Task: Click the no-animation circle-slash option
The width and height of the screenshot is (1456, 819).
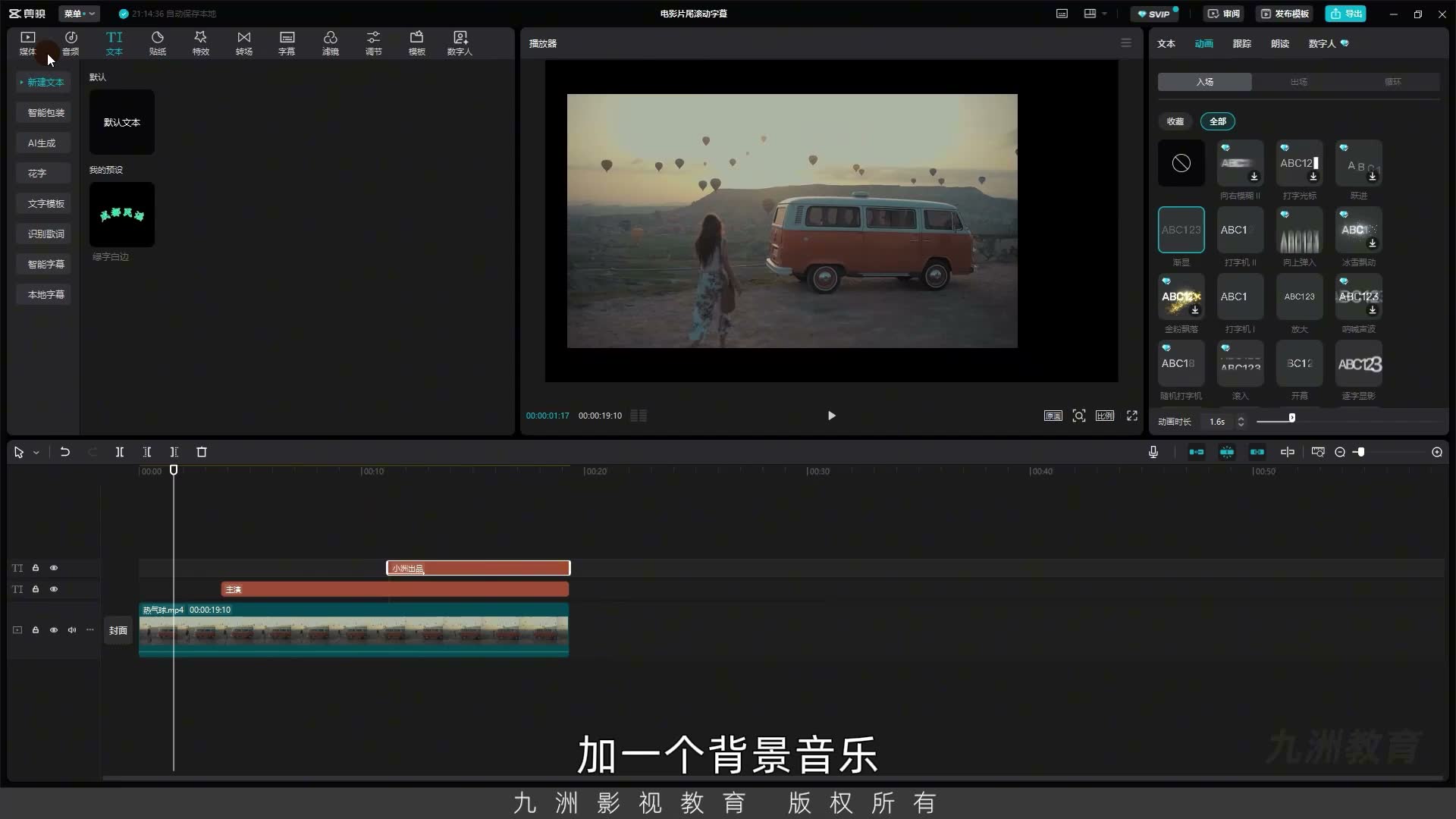Action: pyautogui.click(x=1181, y=163)
